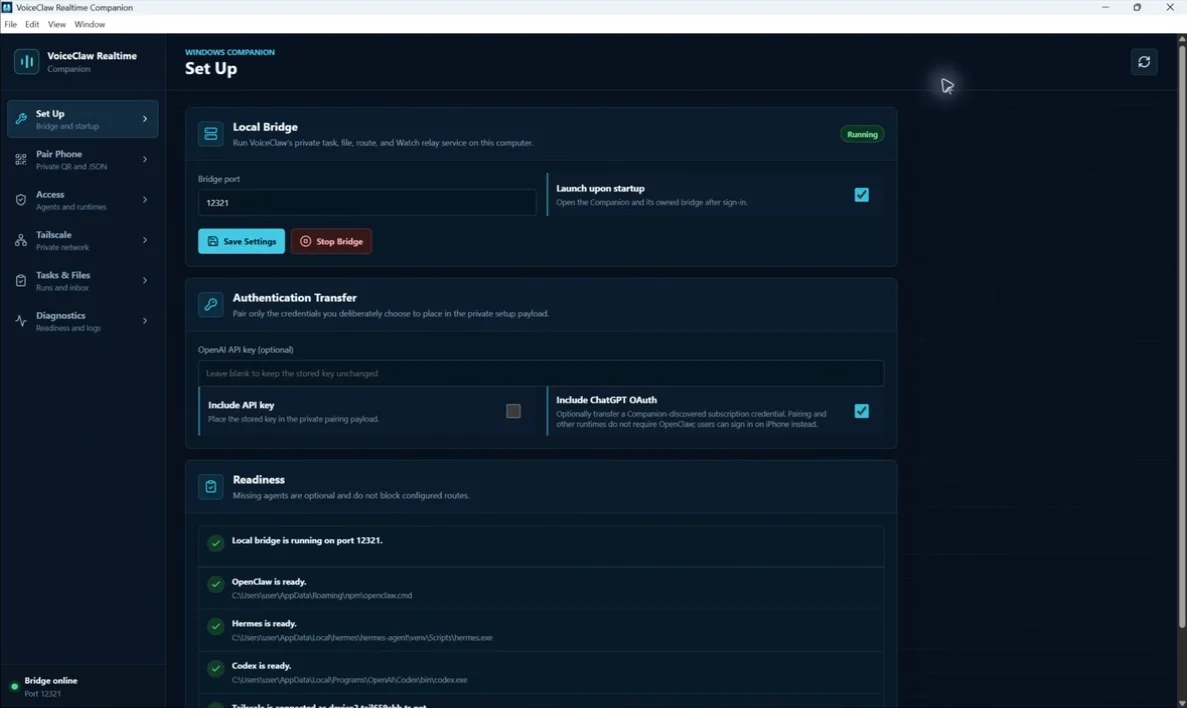Click the 'Authentication Transfer' heading
The image size is (1187, 708).
coord(294,298)
